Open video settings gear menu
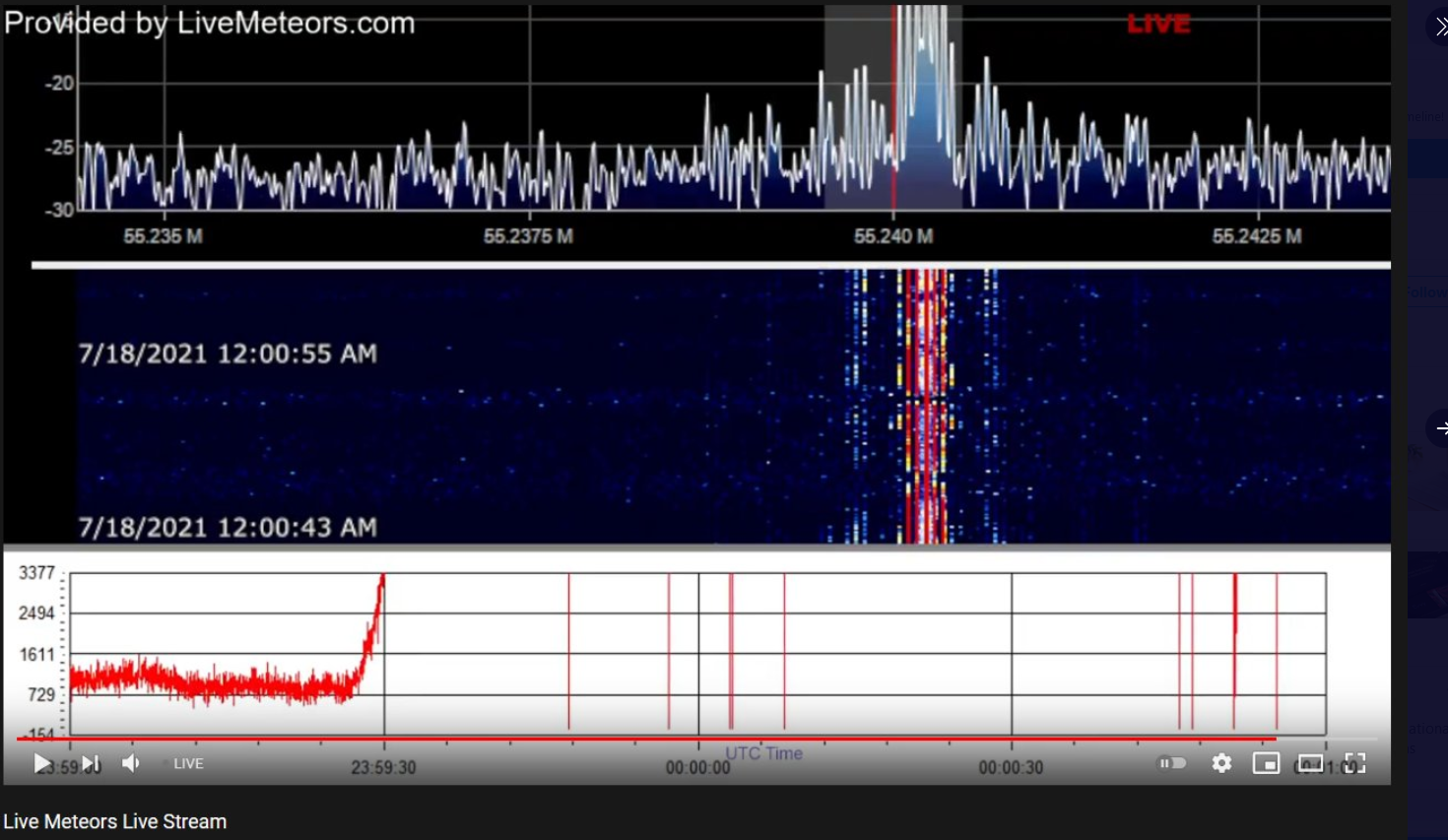Screen dimensions: 1448x840 1221,763
